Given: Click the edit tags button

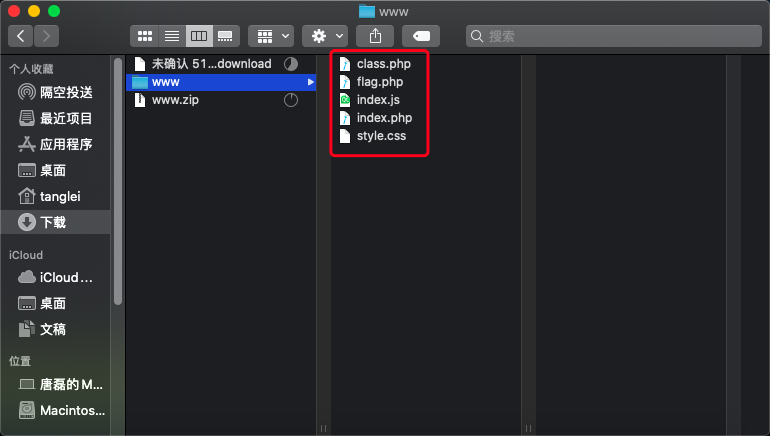Looking at the screenshot, I should 421,36.
